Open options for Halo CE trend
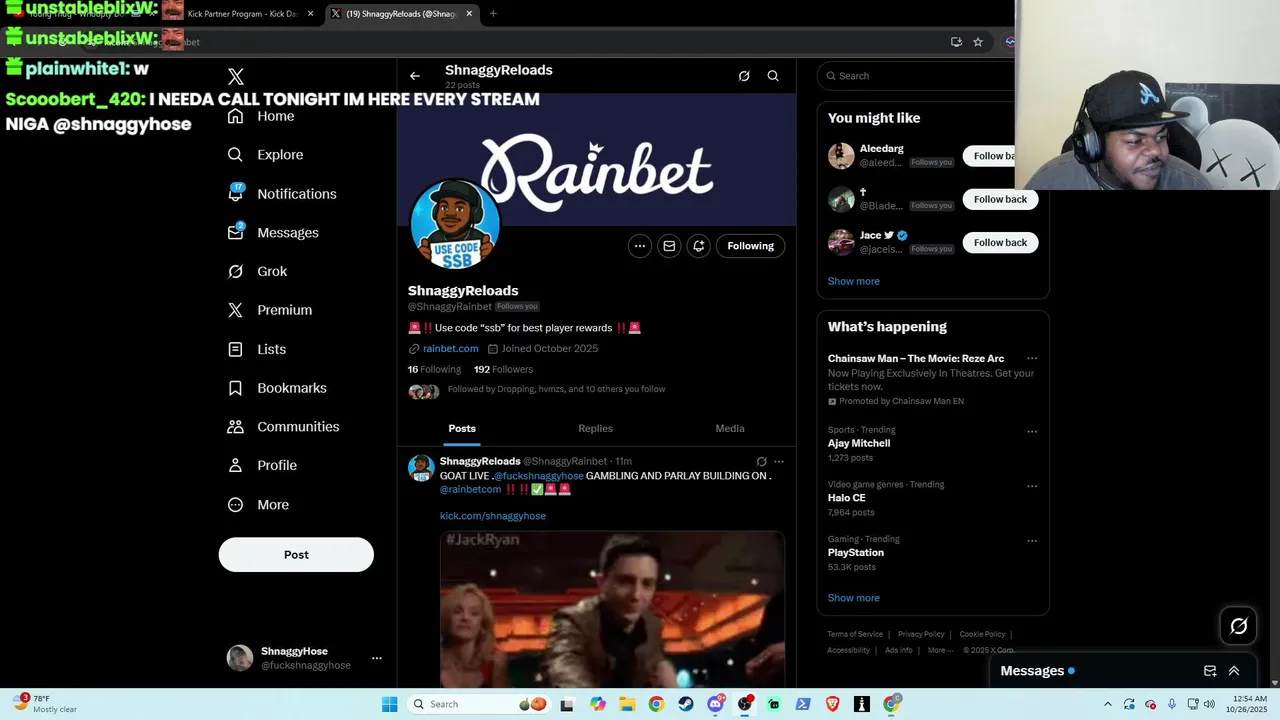The image size is (1280, 720). 1032,487
